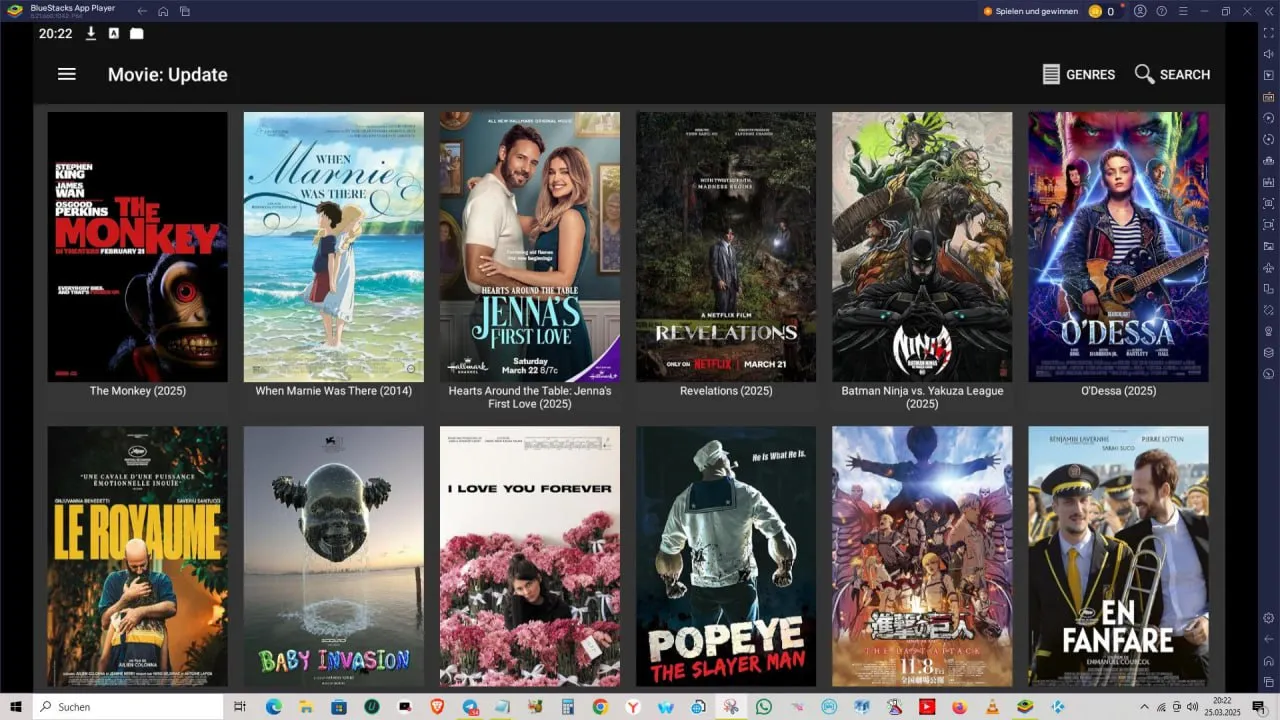Open BlueStacks recent apps icon
The height and width of the screenshot is (720, 1280).
pos(185,11)
